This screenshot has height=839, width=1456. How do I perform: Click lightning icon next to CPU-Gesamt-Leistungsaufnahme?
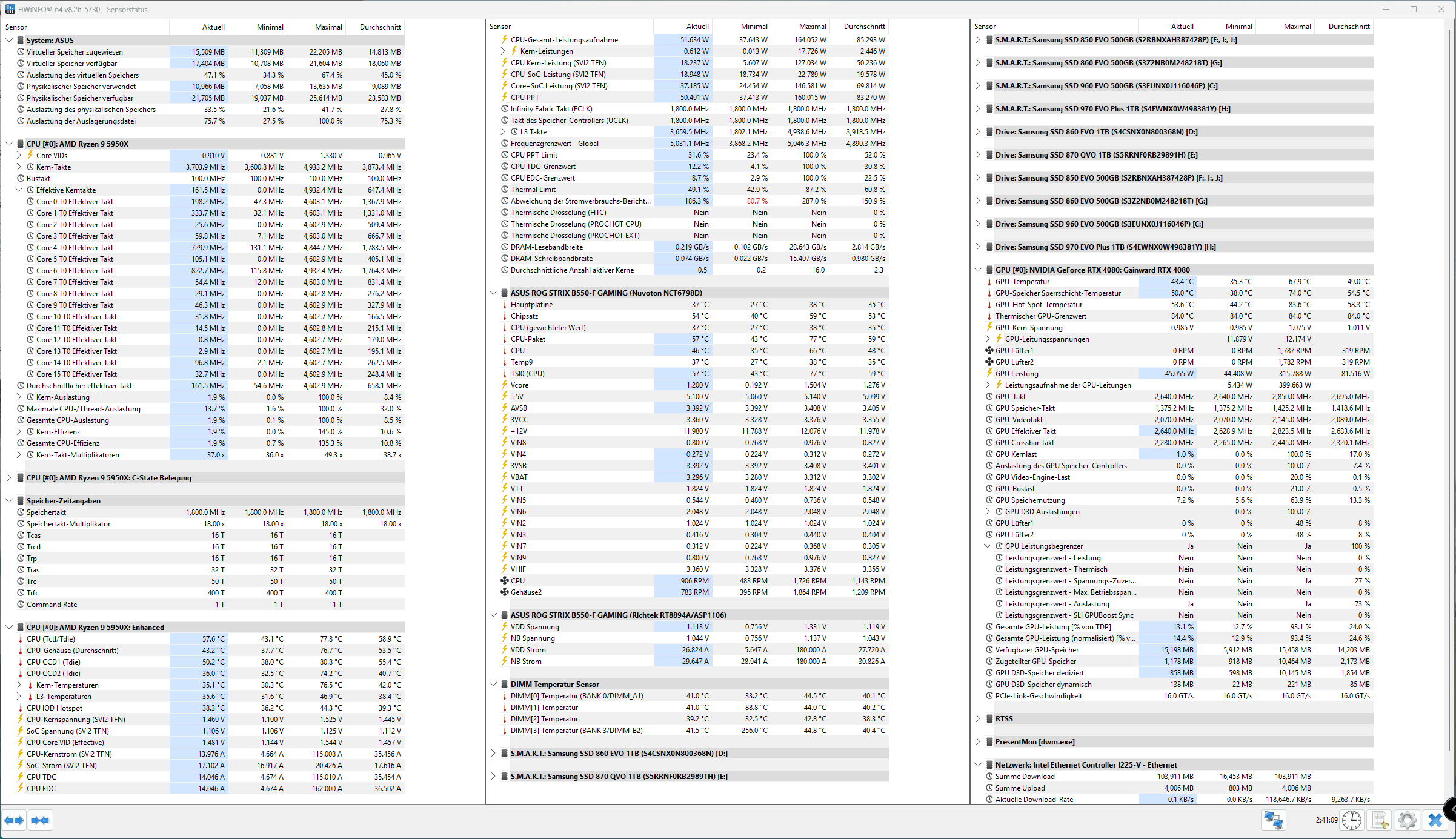pyautogui.click(x=504, y=39)
